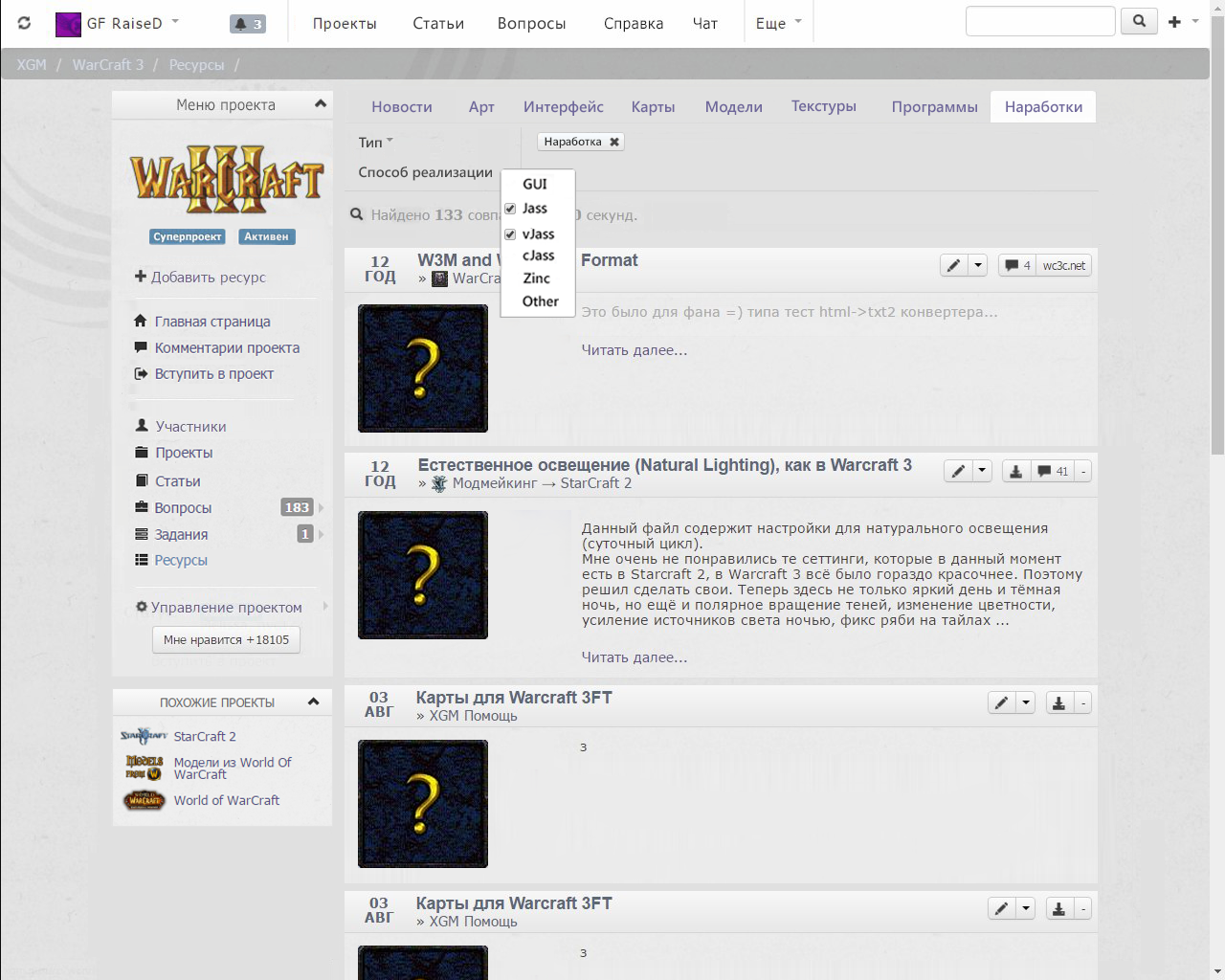Expand the Управление проектом submenu arrow
This screenshot has height=980, width=1225.
325,607
